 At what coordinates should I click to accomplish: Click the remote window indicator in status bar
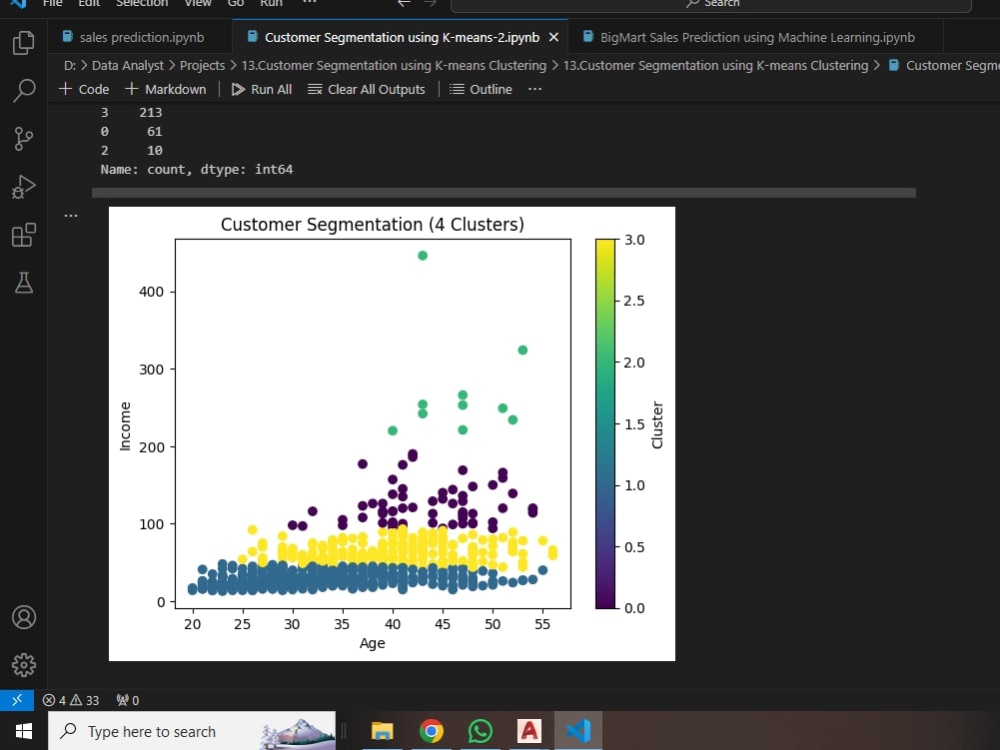click(17, 700)
